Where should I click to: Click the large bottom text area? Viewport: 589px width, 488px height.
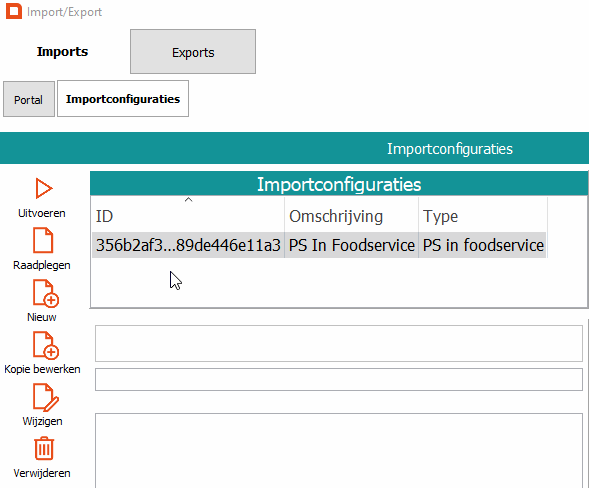click(x=339, y=450)
